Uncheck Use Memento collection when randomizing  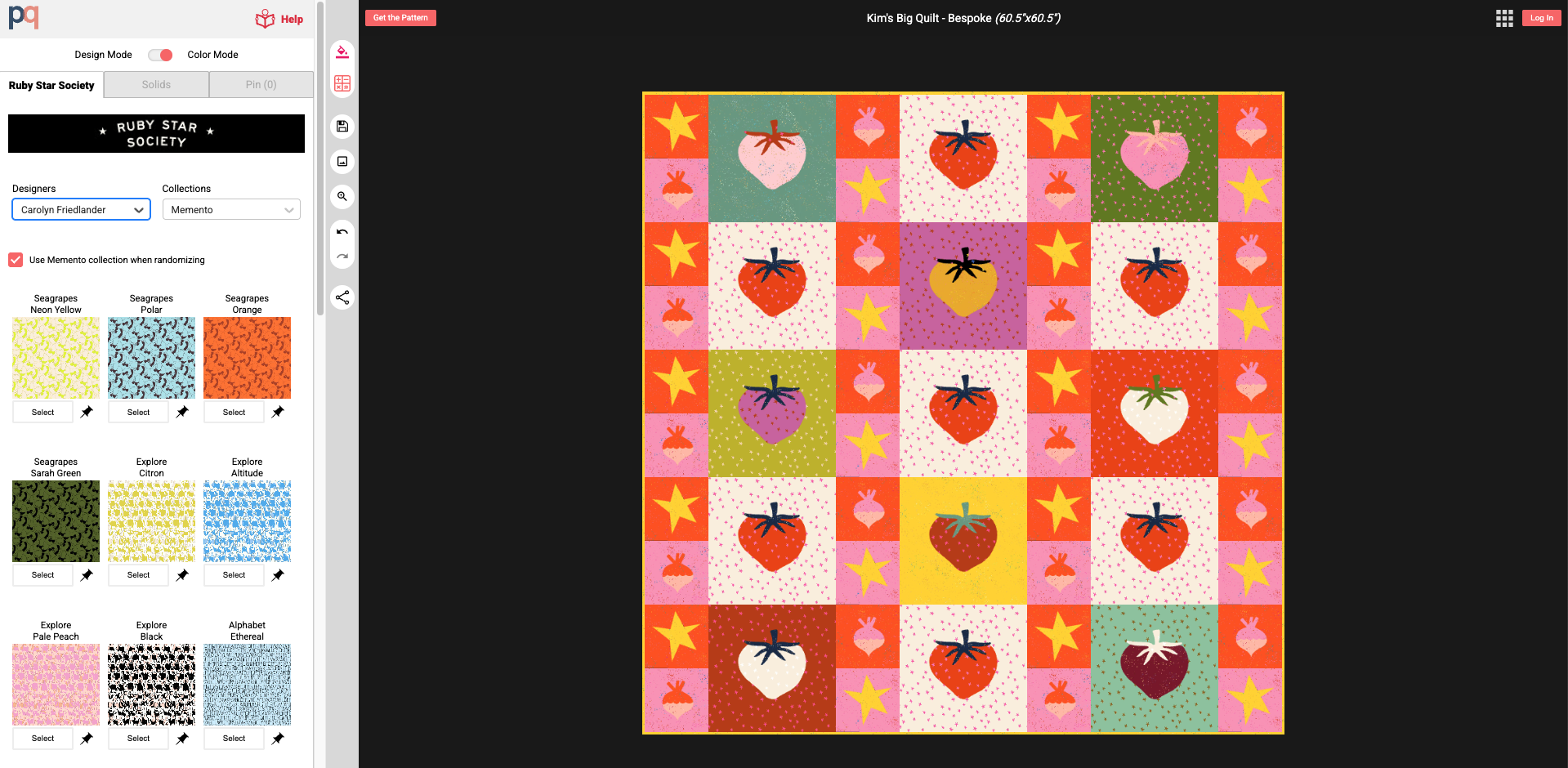tap(16, 260)
